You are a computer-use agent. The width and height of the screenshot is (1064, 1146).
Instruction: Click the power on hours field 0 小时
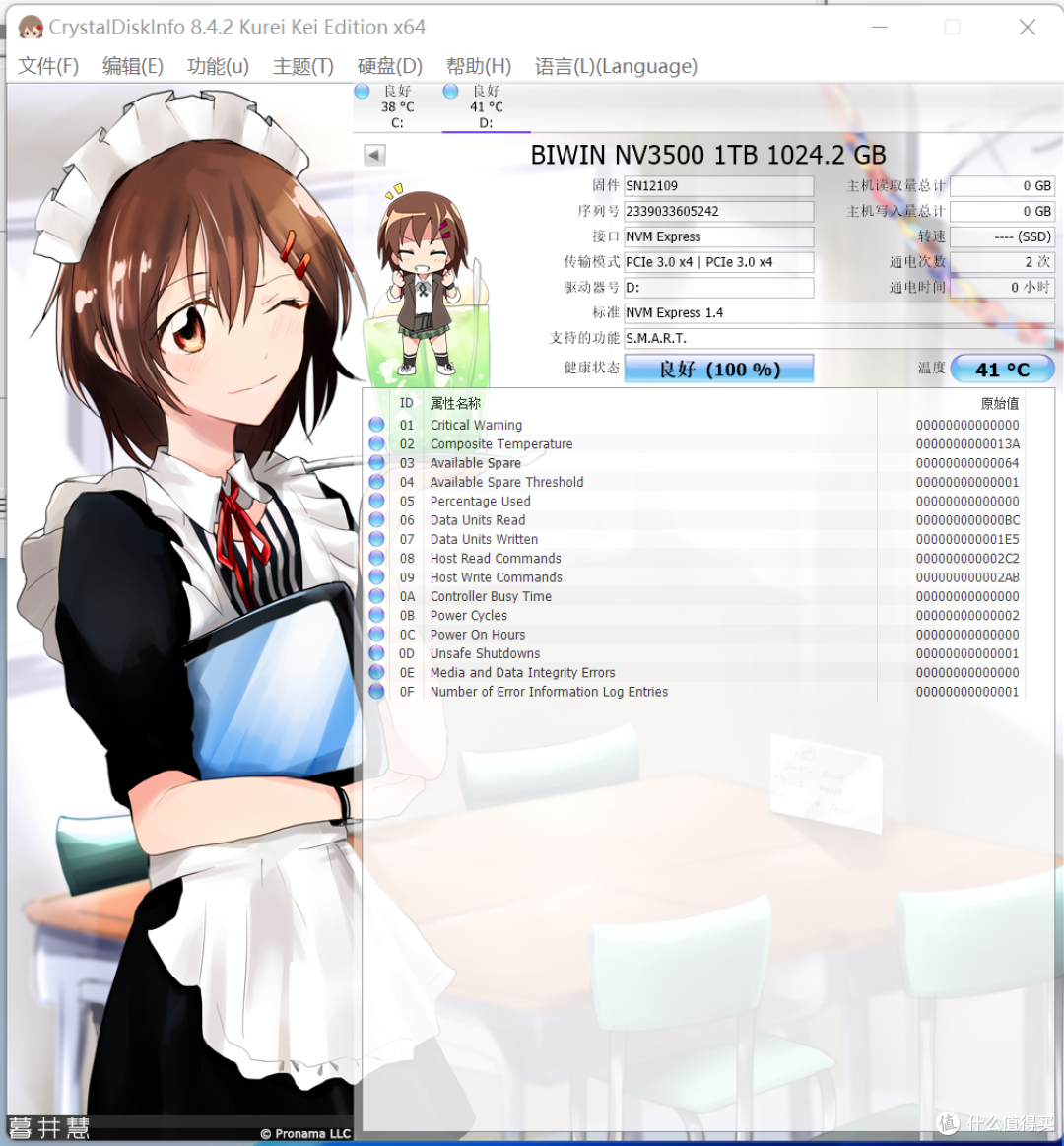click(1002, 287)
